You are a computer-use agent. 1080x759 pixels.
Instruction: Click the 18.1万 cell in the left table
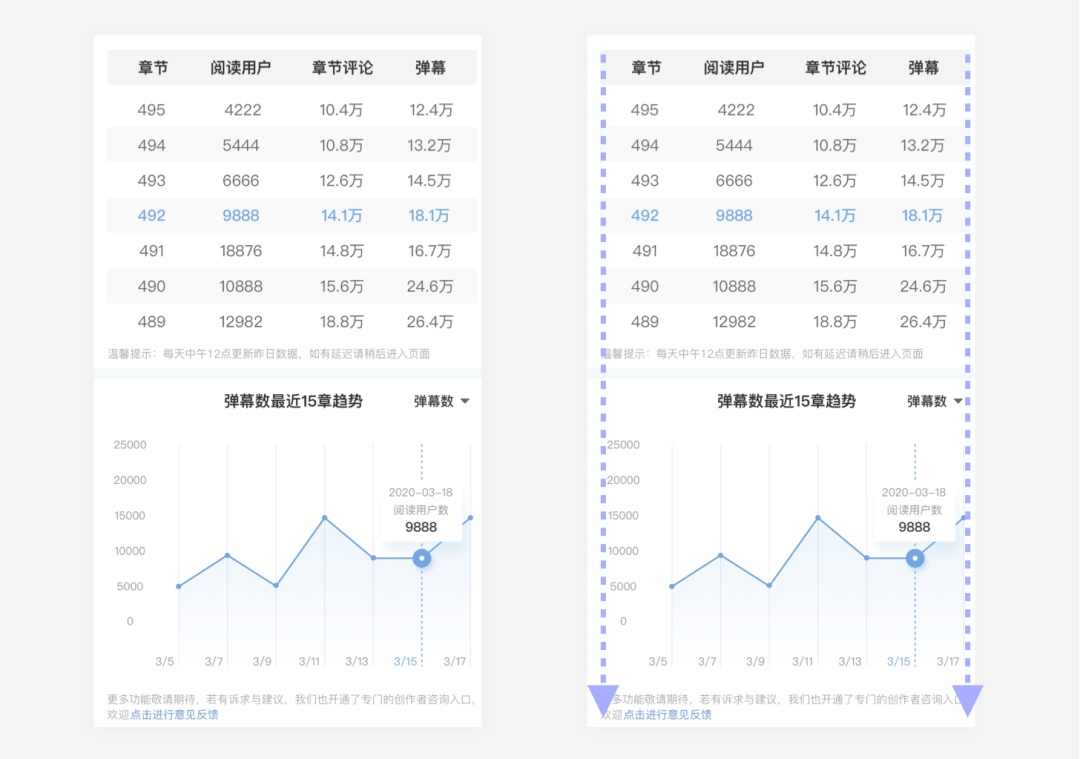[429, 216]
